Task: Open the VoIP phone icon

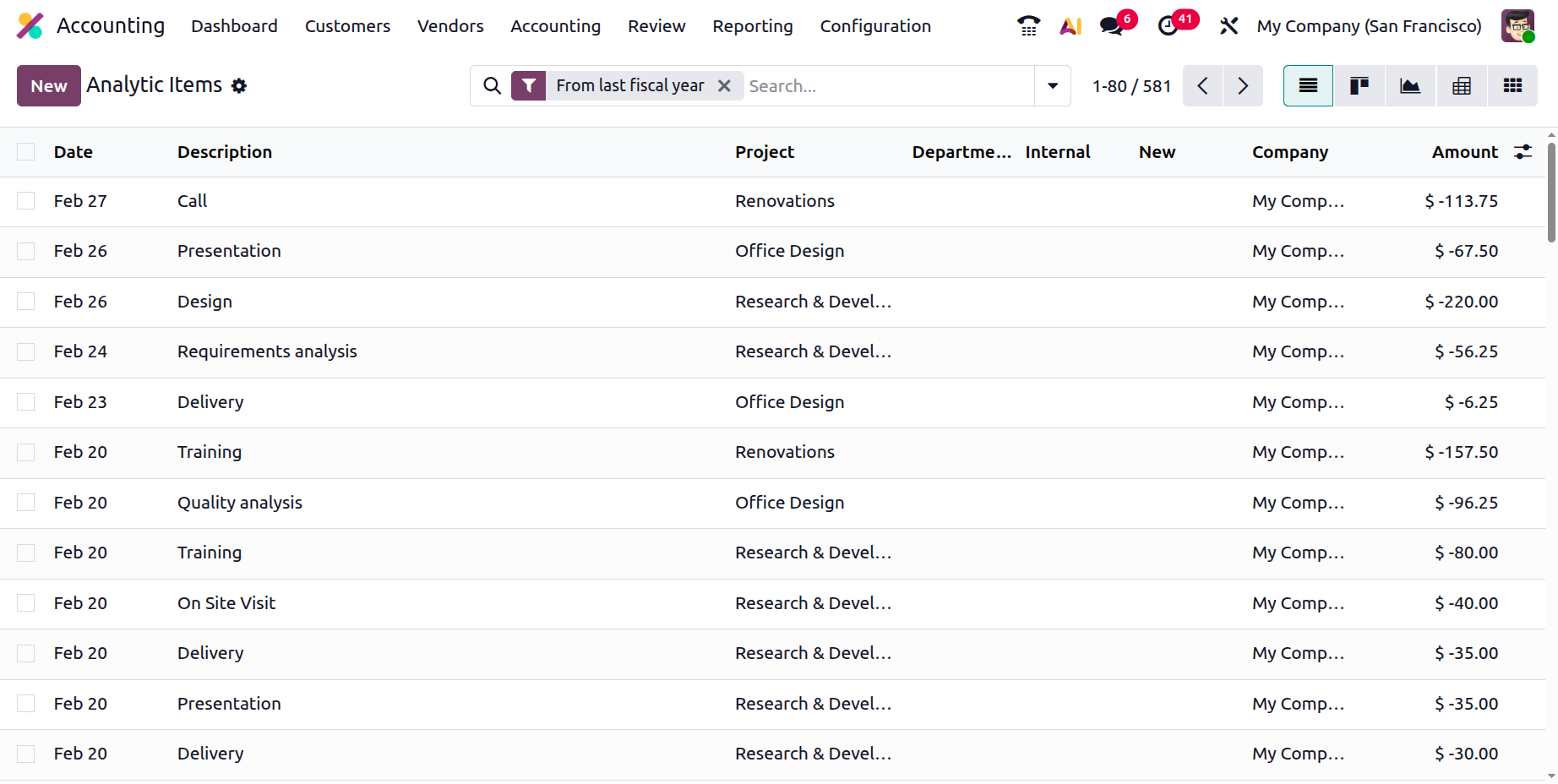Action: click(1028, 26)
